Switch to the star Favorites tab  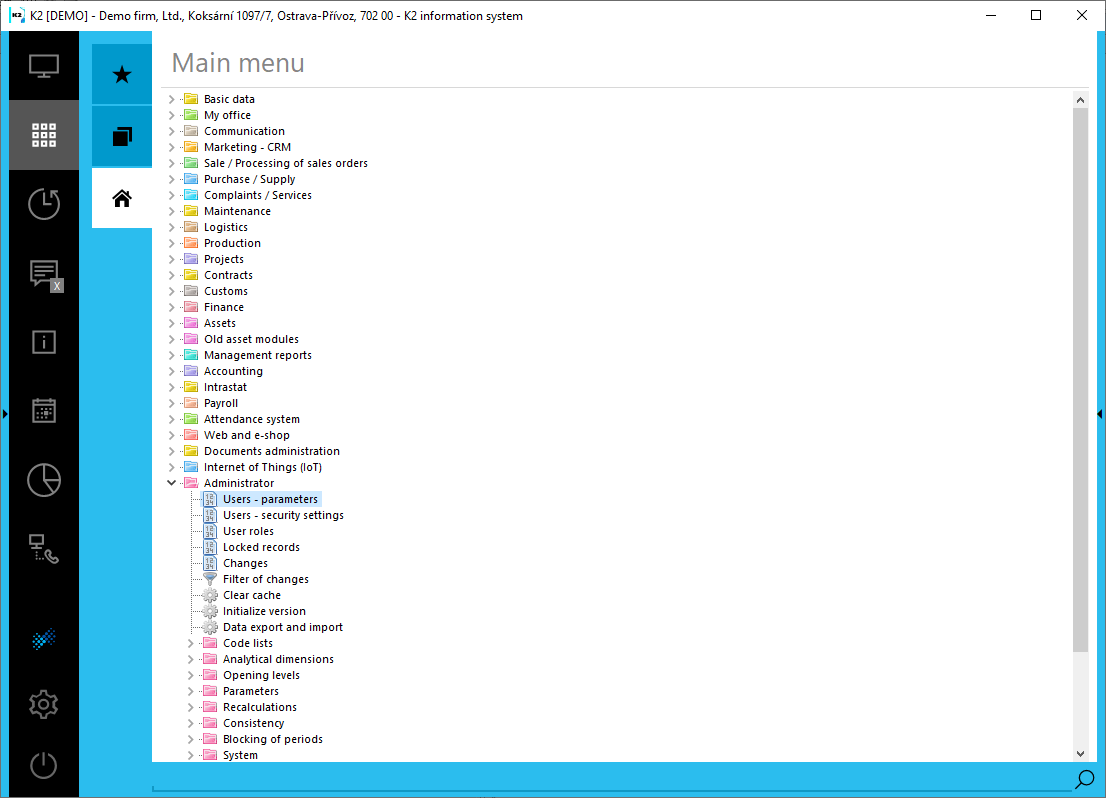coord(121,73)
